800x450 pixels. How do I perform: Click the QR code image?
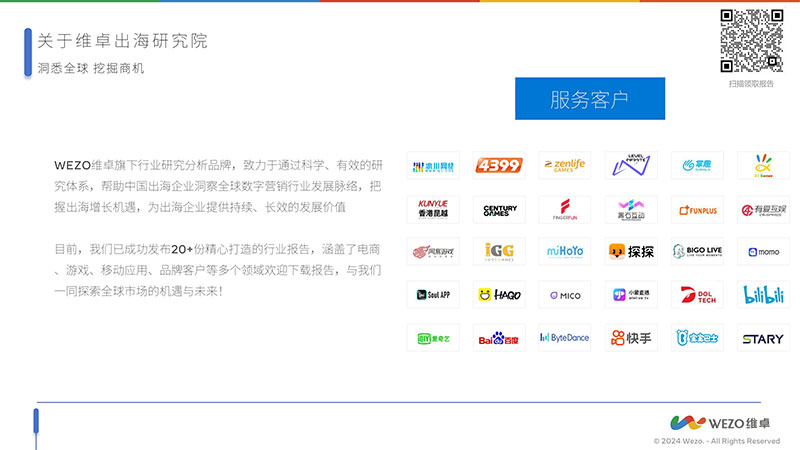[752, 41]
